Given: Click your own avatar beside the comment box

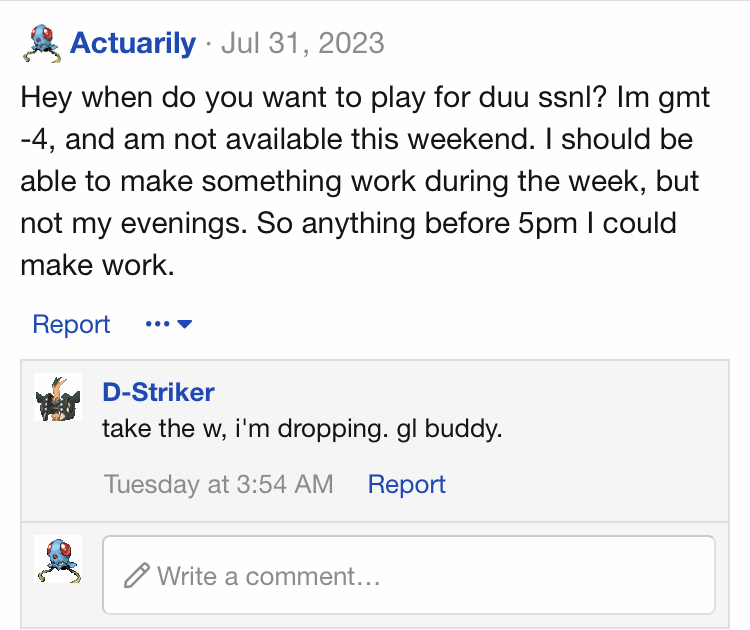Looking at the screenshot, I should pos(58,559).
